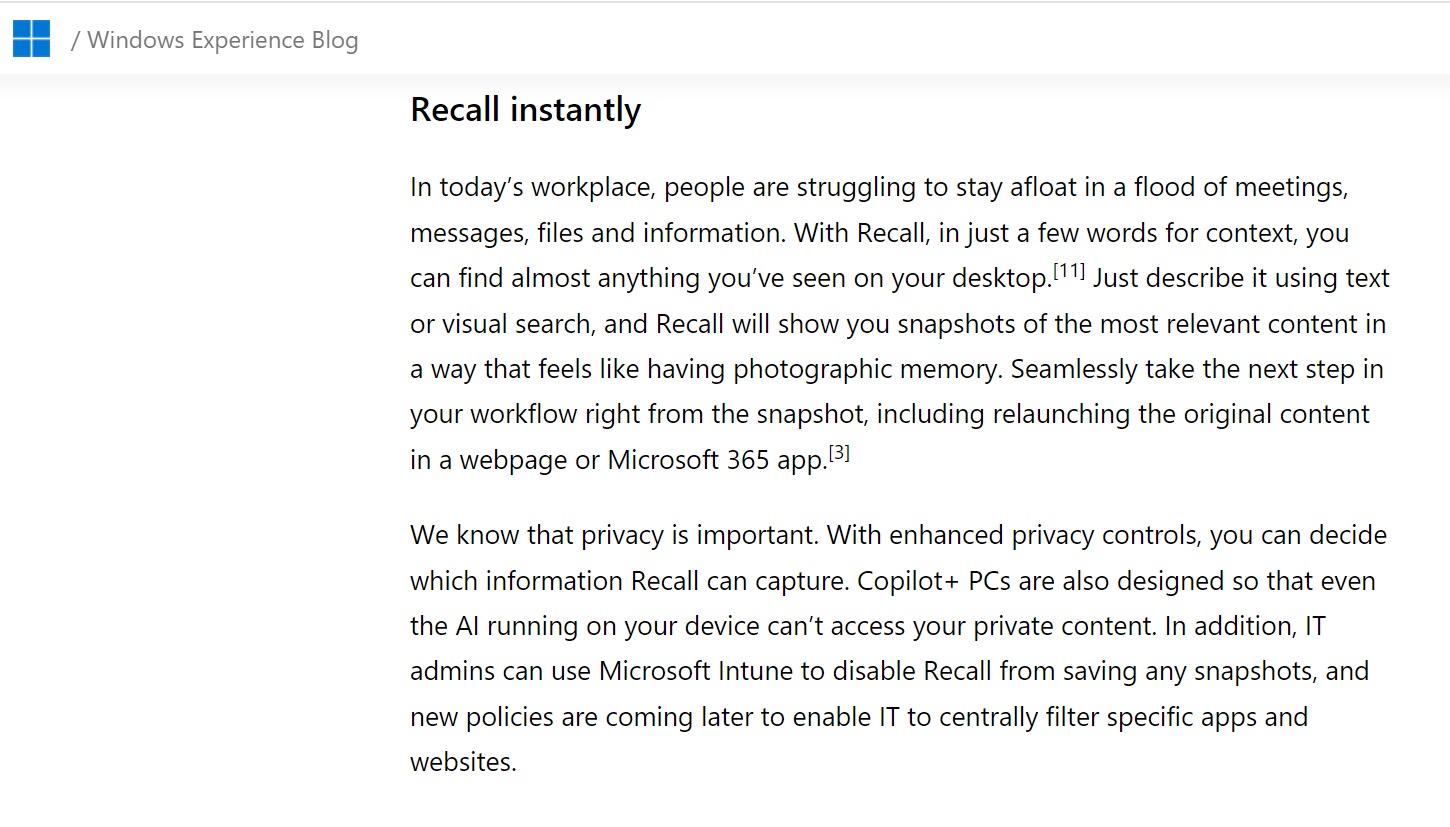Viewport: 1450px width, 827px height.
Task: Open footnote reference 3
Action: coord(839,452)
